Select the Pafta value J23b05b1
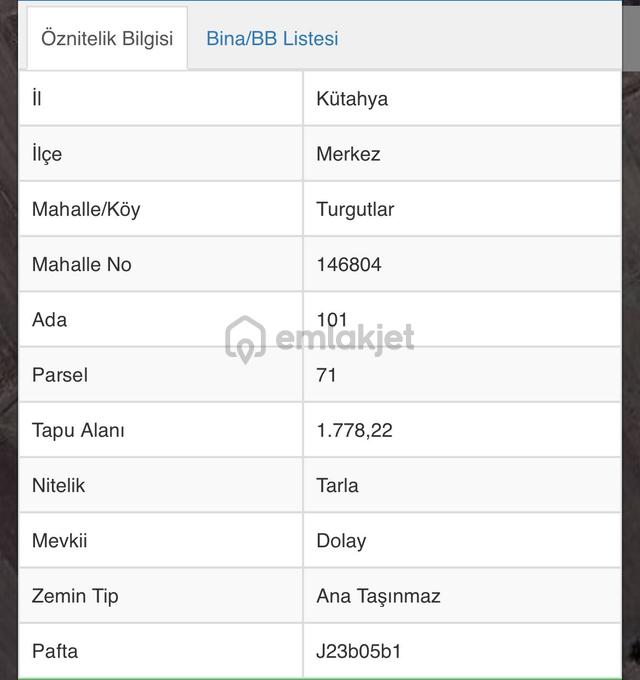Screen dimensions: 640x680 pos(359,651)
